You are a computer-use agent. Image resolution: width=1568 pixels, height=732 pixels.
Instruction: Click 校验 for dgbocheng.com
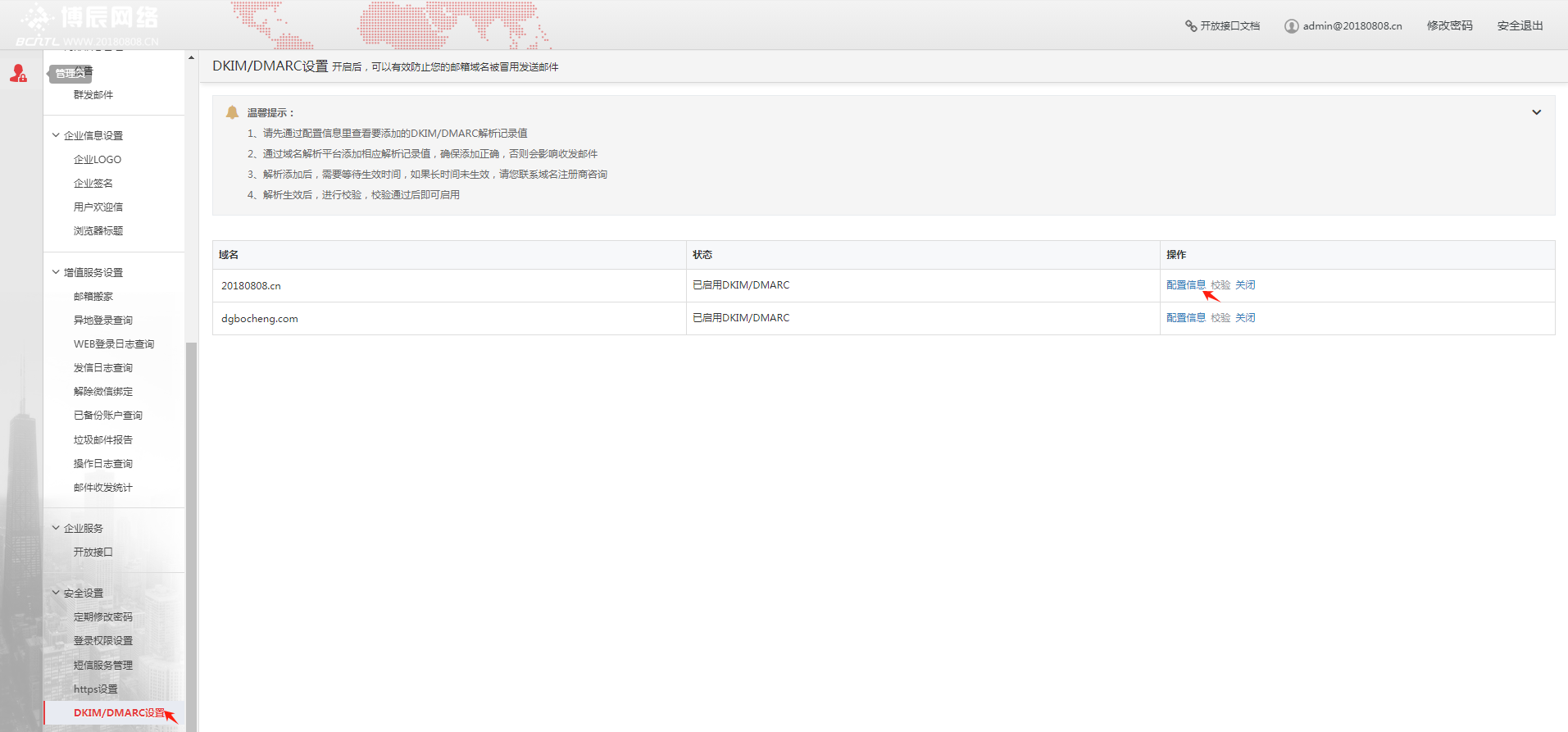[x=1220, y=318]
